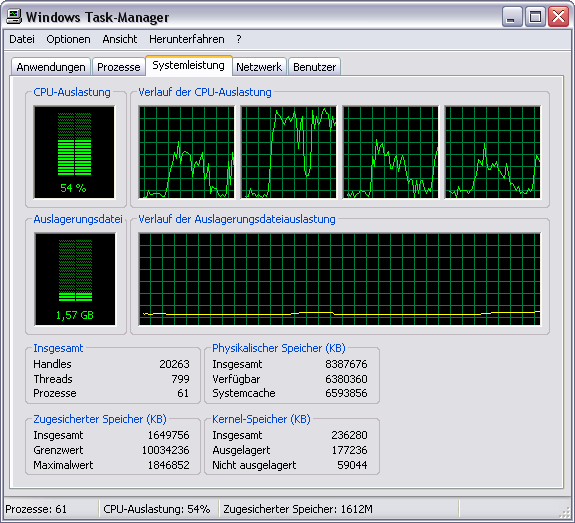Minimize the Task-Manager window
Screen dimensions: 575x523
coord(512,17)
